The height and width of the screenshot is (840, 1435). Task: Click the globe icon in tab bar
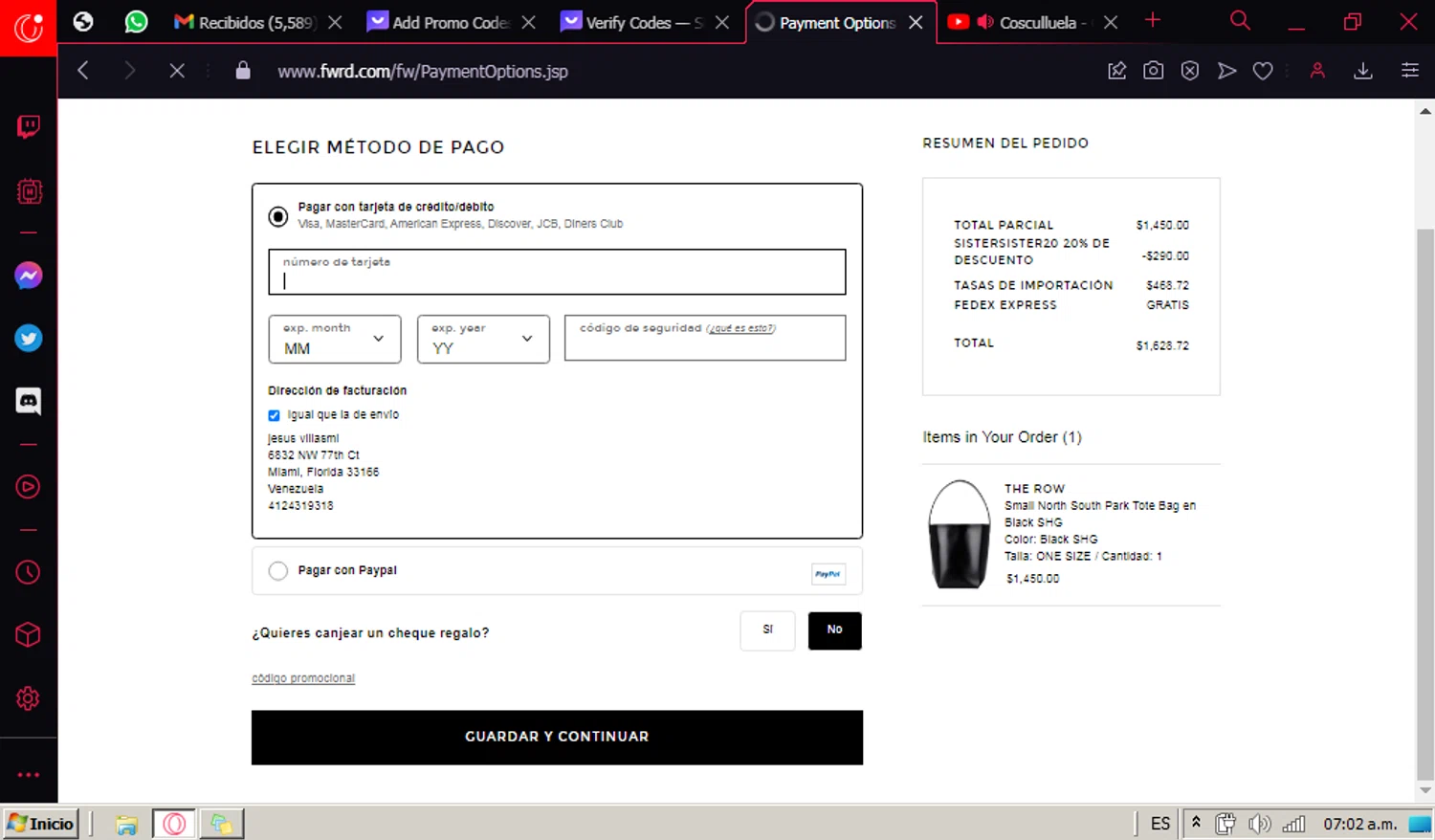[83, 21]
